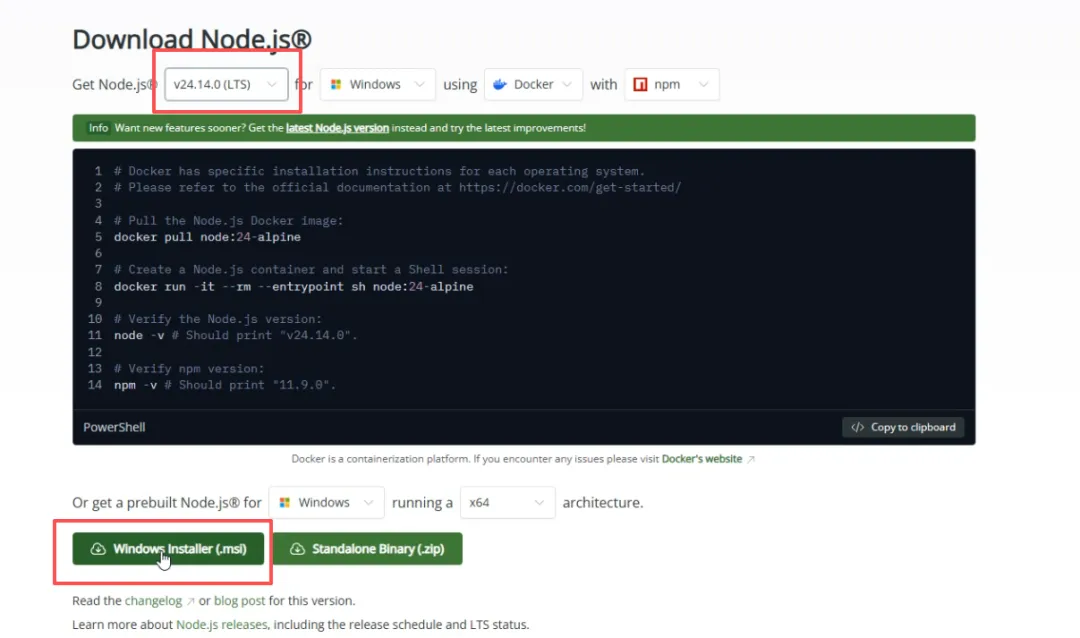
Task: Click the Download Node.js® heading
Action: click(192, 39)
